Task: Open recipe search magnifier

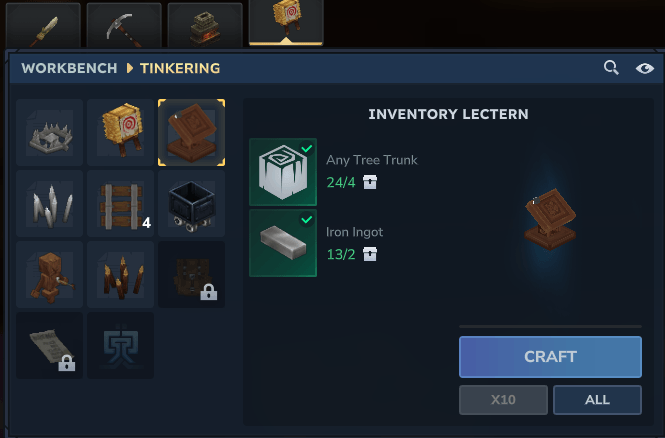Action: click(611, 67)
